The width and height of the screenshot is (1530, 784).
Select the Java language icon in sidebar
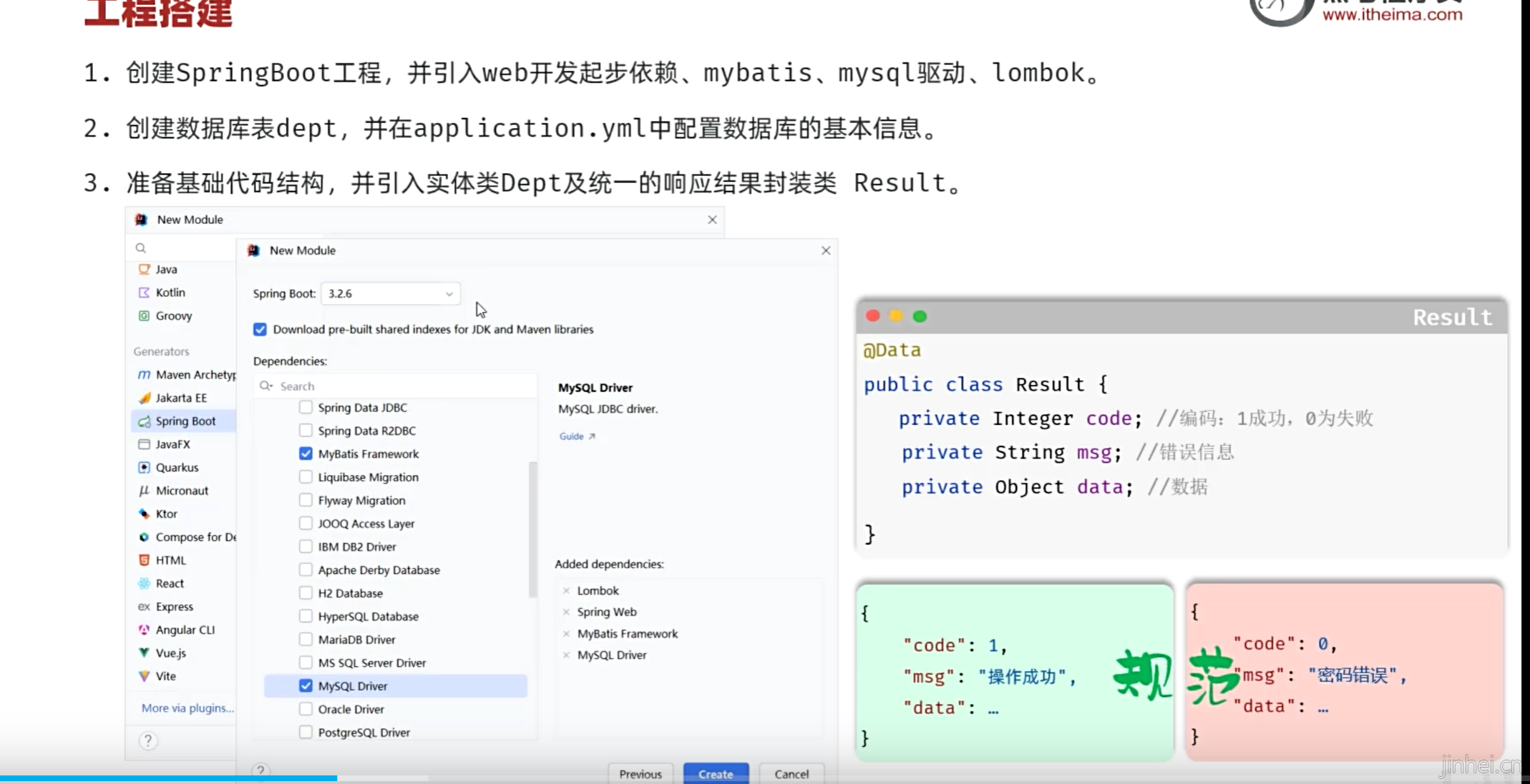[x=144, y=269]
